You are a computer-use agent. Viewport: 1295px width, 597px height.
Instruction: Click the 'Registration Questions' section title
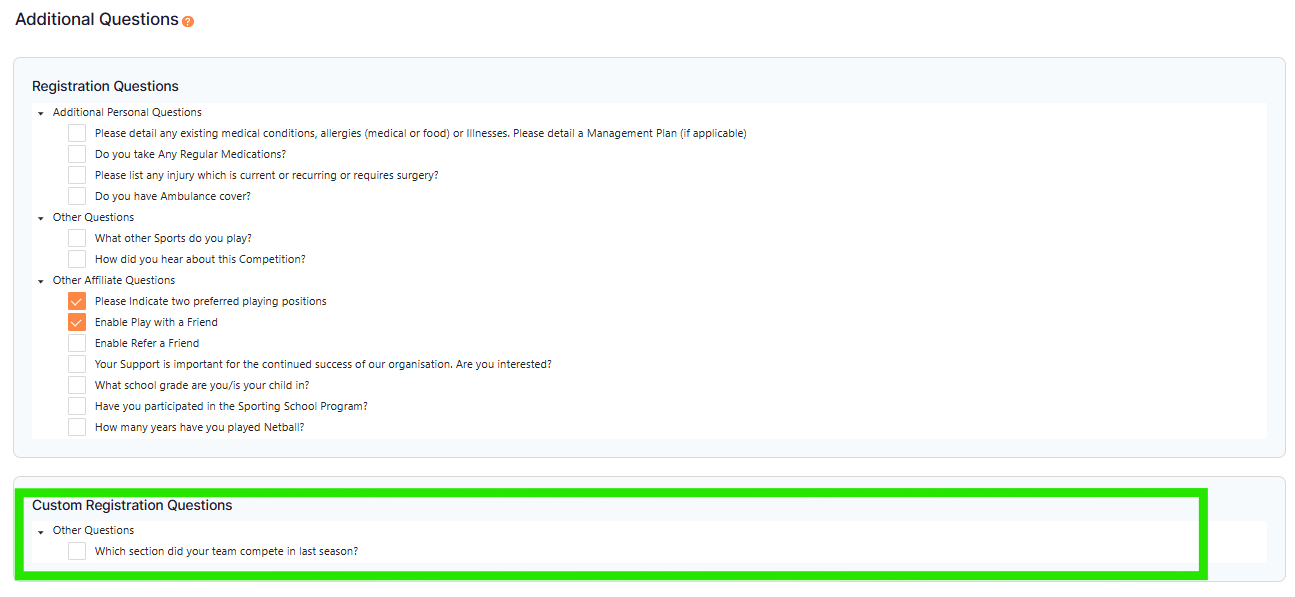click(x=105, y=86)
